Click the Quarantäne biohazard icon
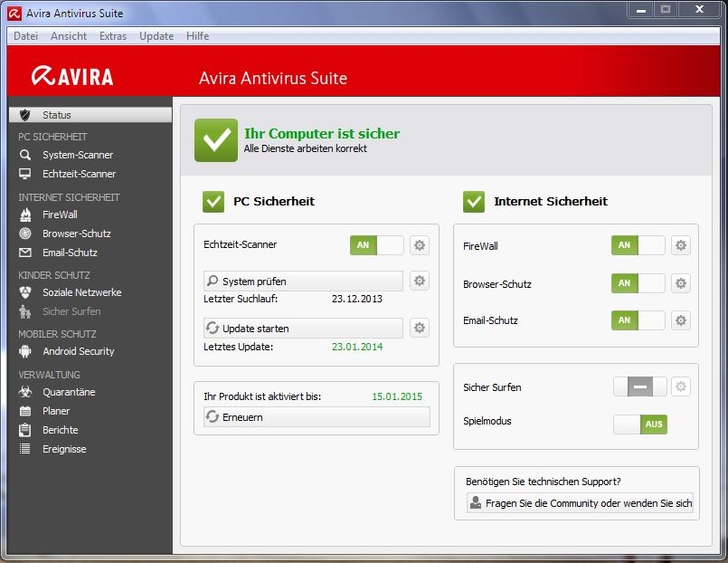This screenshot has height=563, width=728. tap(25, 392)
